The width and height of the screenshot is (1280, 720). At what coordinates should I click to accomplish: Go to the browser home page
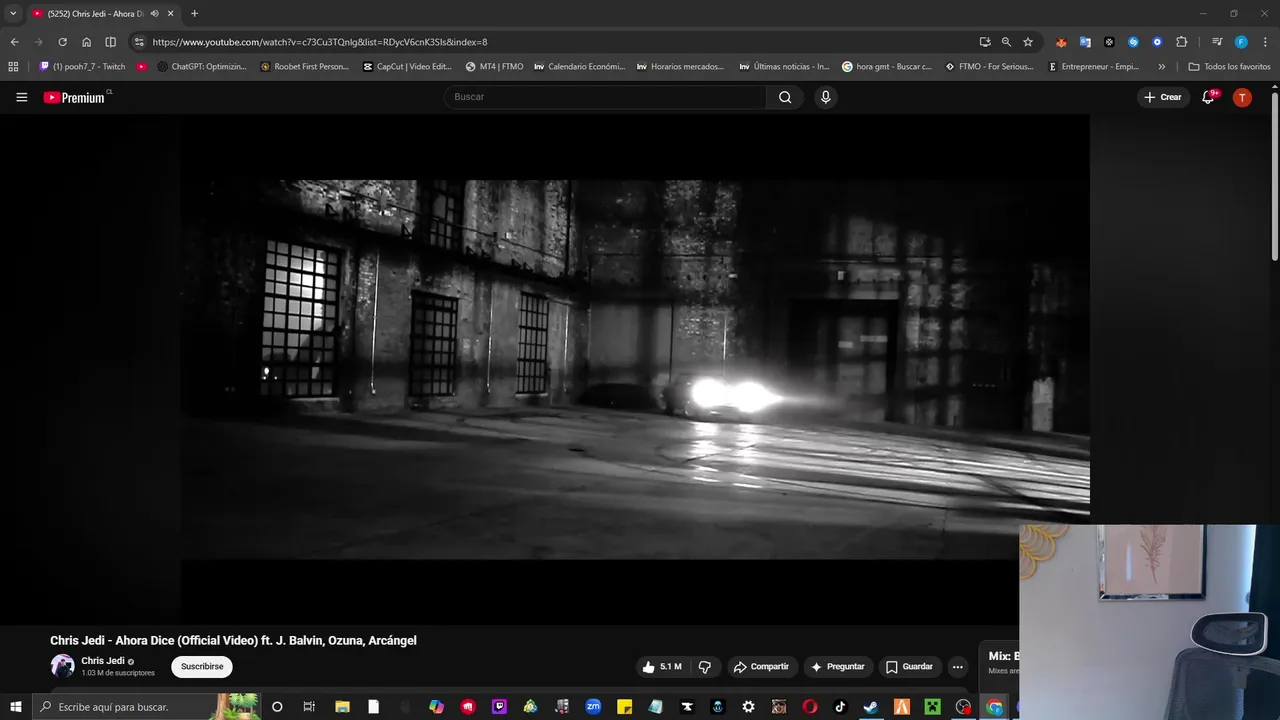pyautogui.click(x=86, y=42)
